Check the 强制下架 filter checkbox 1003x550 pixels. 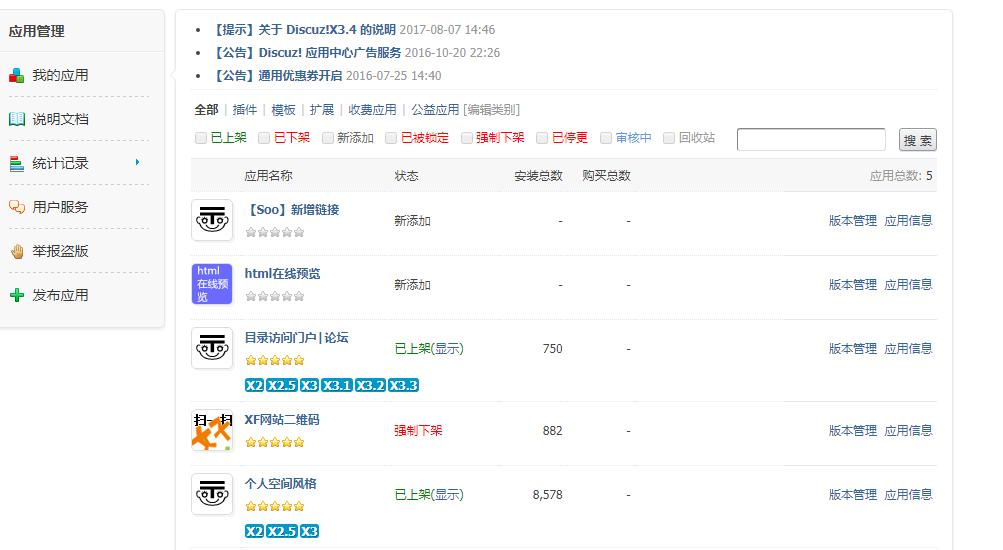click(467, 138)
